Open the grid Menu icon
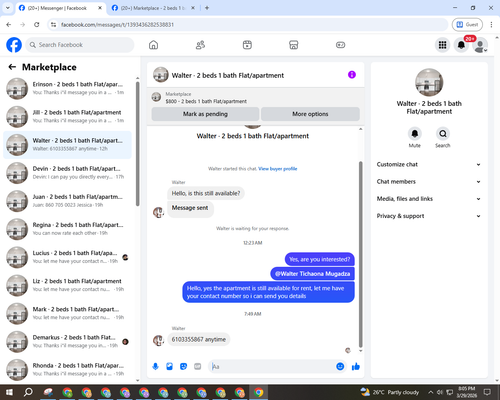The width and height of the screenshot is (500, 400). click(442, 45)
